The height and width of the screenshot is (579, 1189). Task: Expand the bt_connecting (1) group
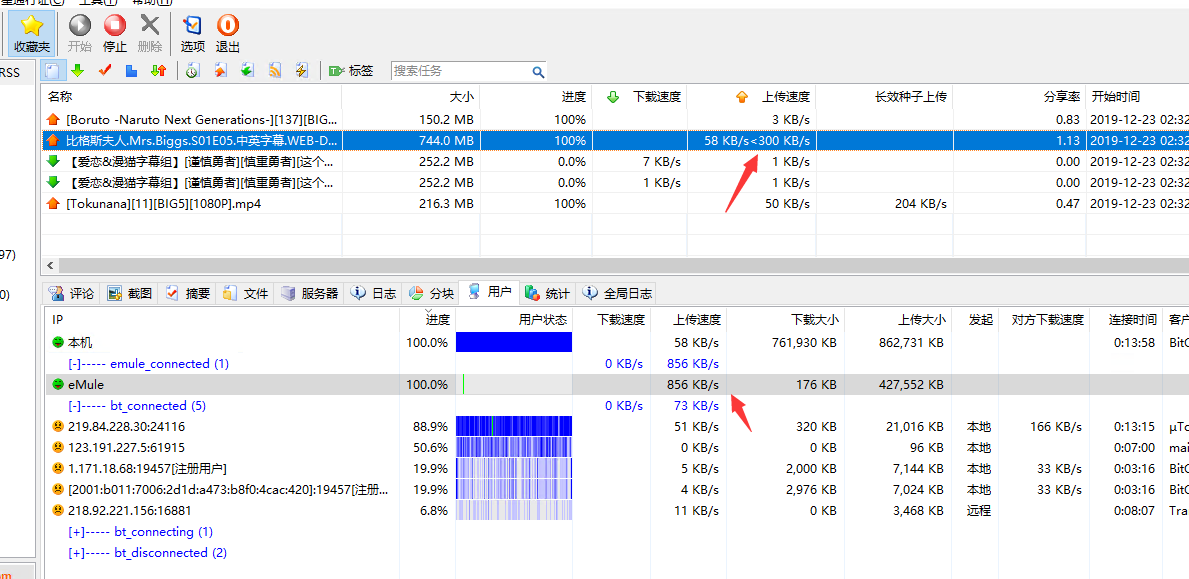(75, 532)
